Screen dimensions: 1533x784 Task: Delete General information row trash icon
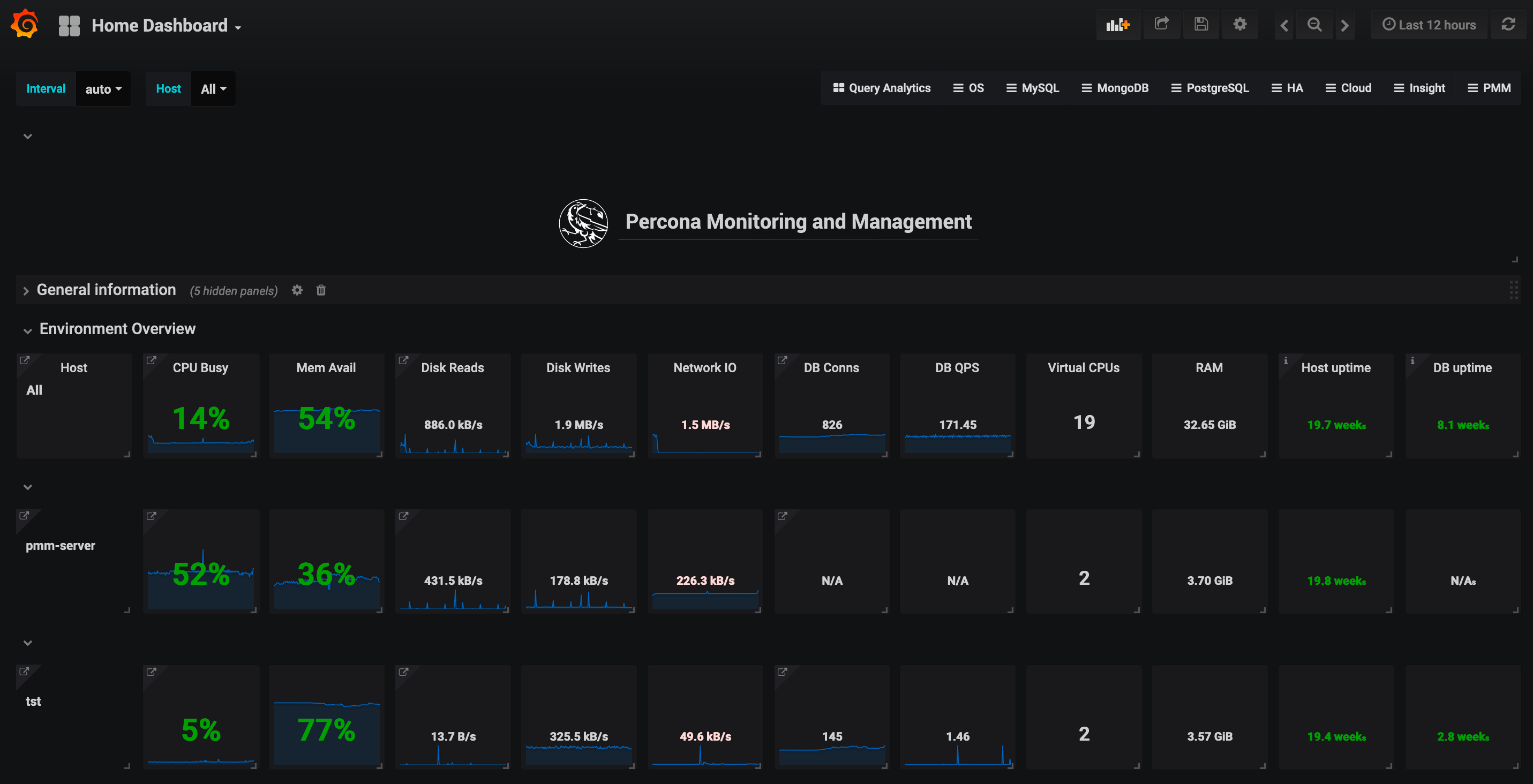point(321,290)
